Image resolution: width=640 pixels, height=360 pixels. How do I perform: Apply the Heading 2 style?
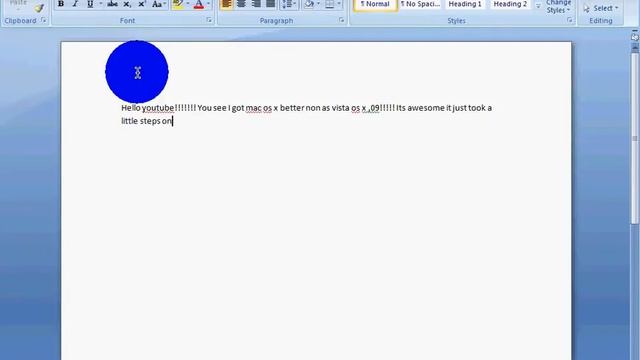tap(510, 4)
